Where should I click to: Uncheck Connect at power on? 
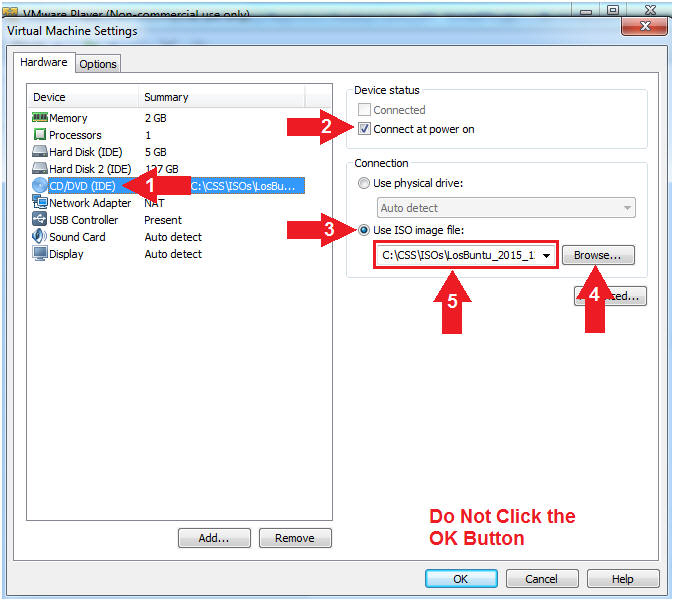coord(364,129)
